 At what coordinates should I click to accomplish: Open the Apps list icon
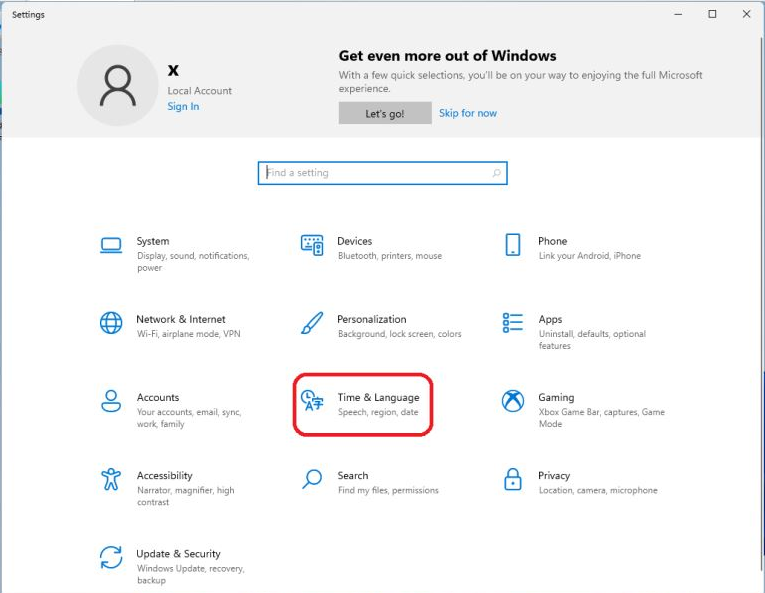tap(513, 323)
